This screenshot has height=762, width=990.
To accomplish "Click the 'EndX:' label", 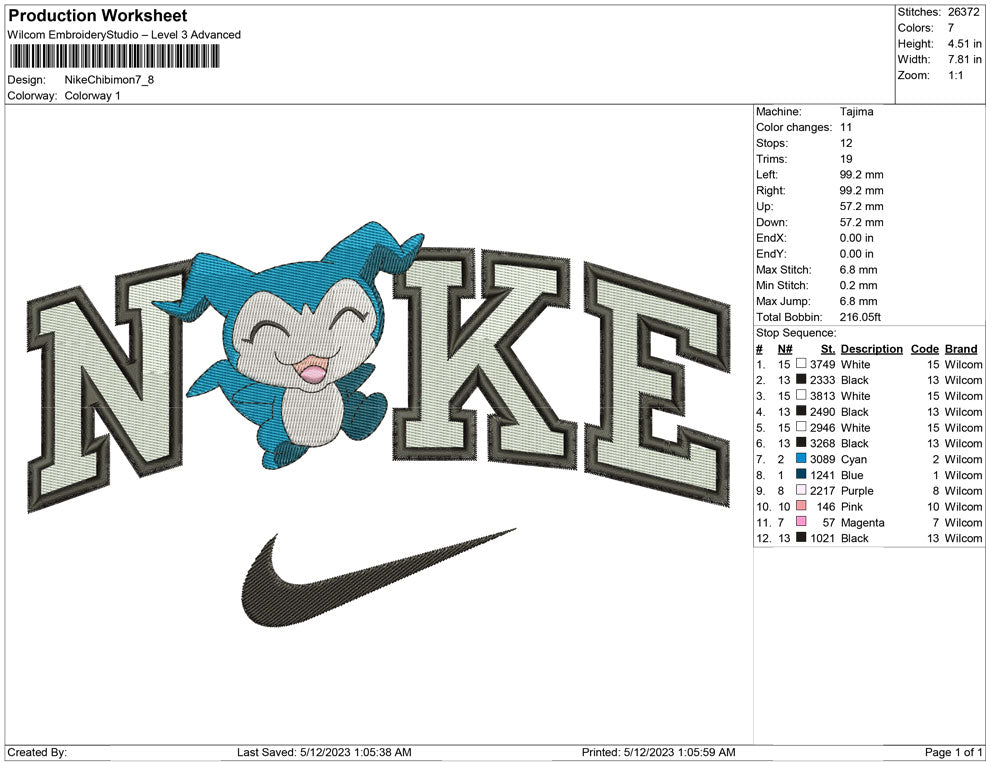I will (x=772, y=238).
